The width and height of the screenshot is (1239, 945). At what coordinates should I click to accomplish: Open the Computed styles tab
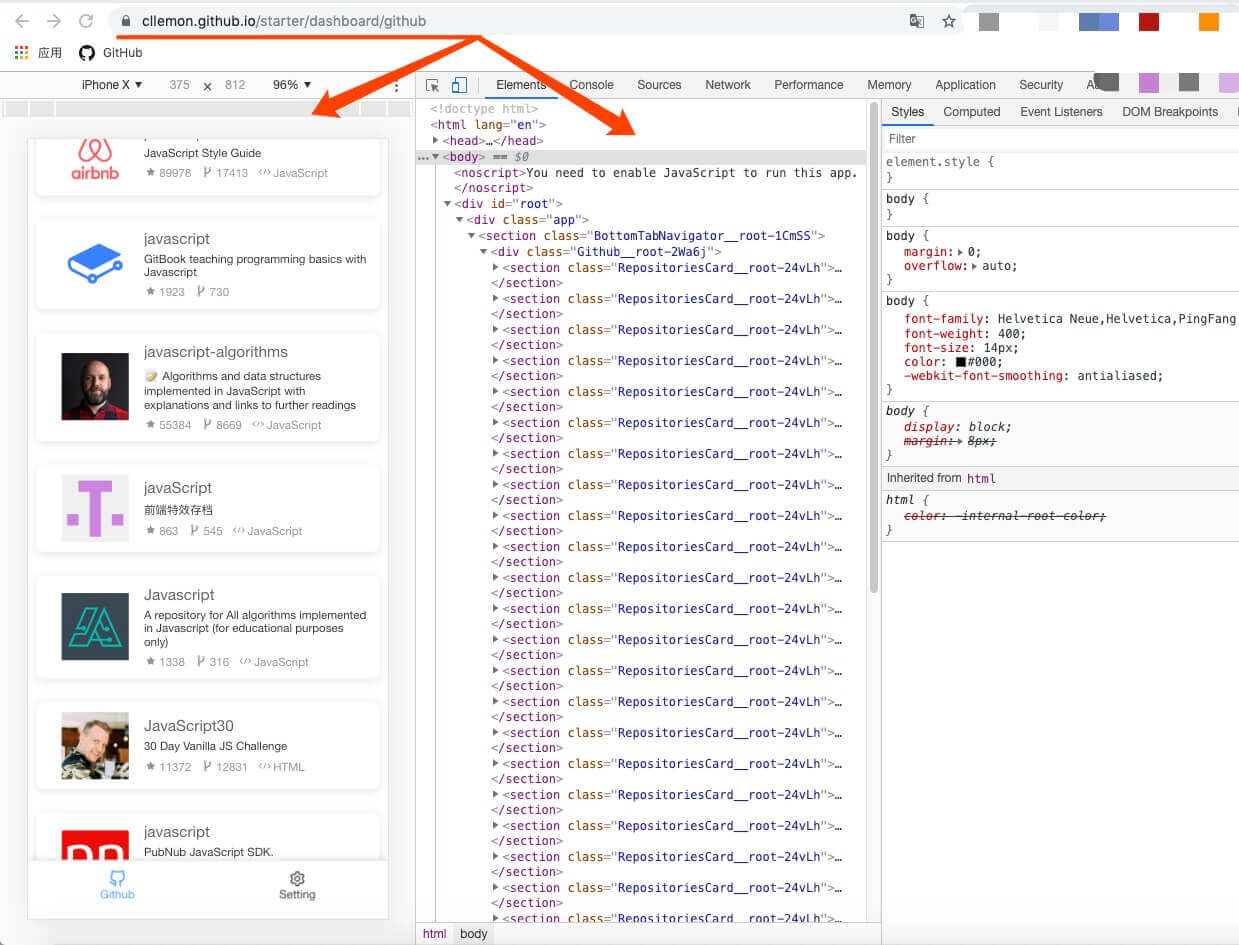coord(972,112)
